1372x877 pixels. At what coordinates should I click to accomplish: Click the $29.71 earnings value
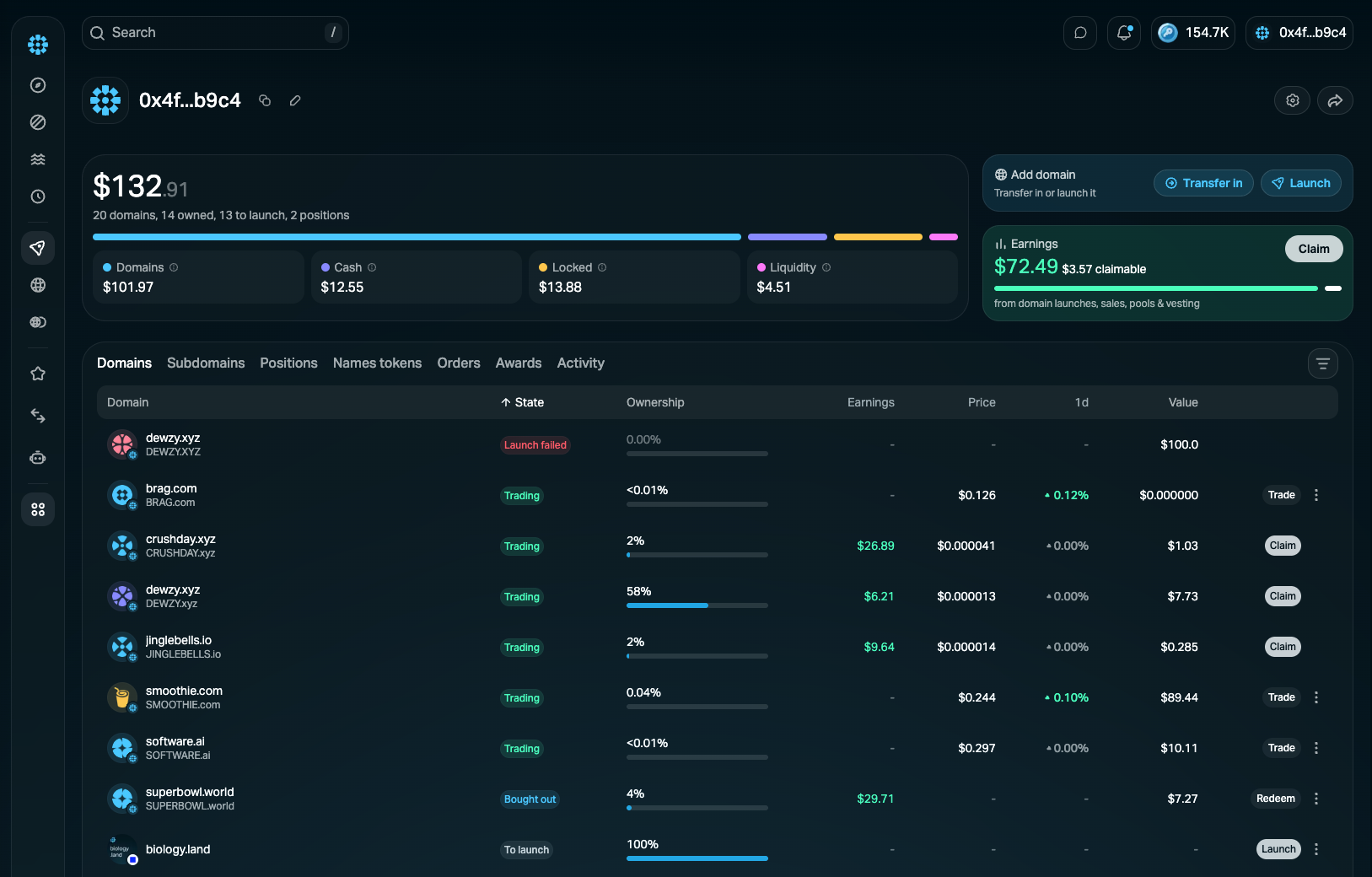tap(875, 799)
